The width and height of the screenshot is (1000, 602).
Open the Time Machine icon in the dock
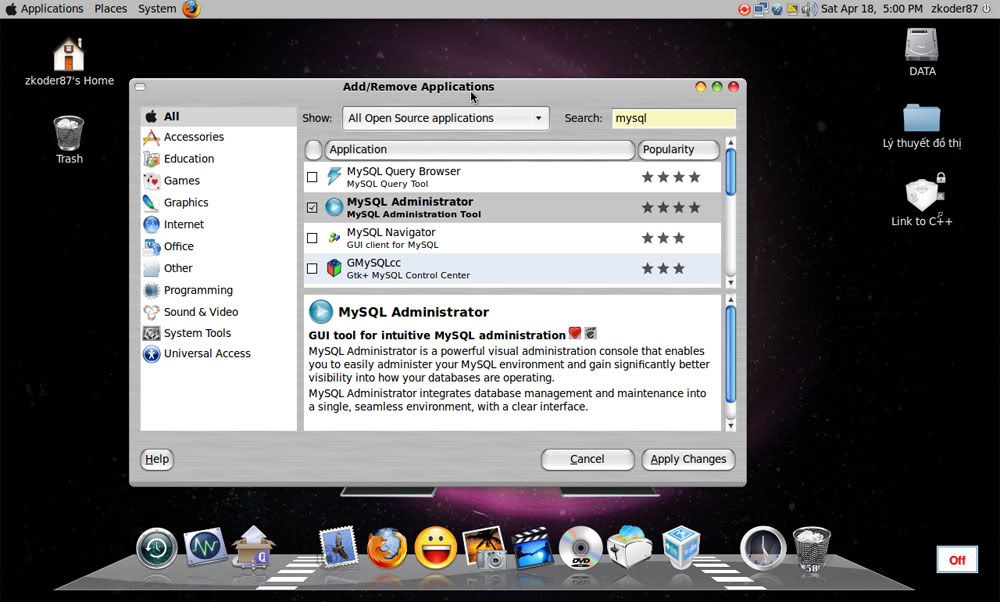click(x=156, y=548)
